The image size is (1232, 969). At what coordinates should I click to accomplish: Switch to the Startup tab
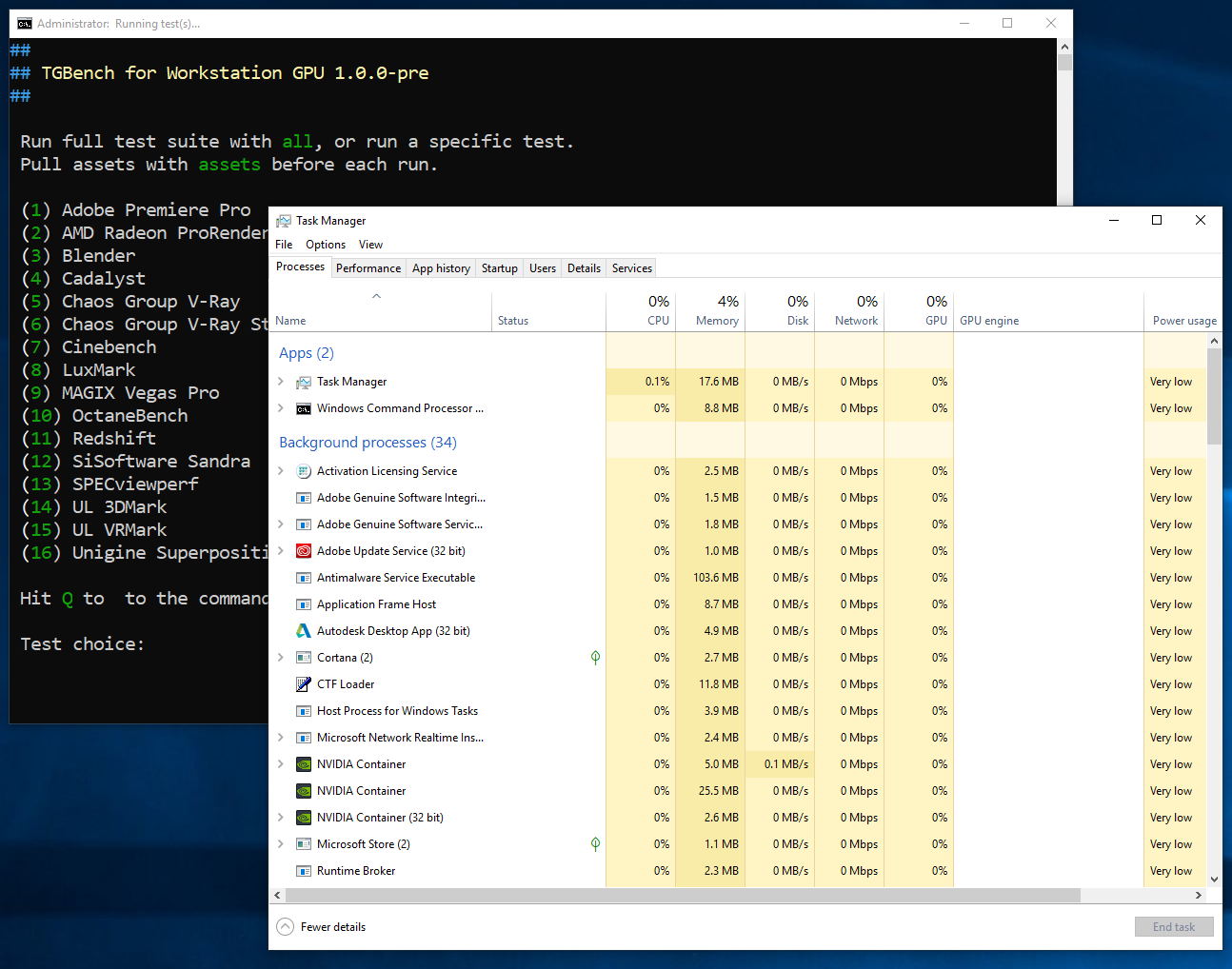pyautogui.click(x=500, y=268)
